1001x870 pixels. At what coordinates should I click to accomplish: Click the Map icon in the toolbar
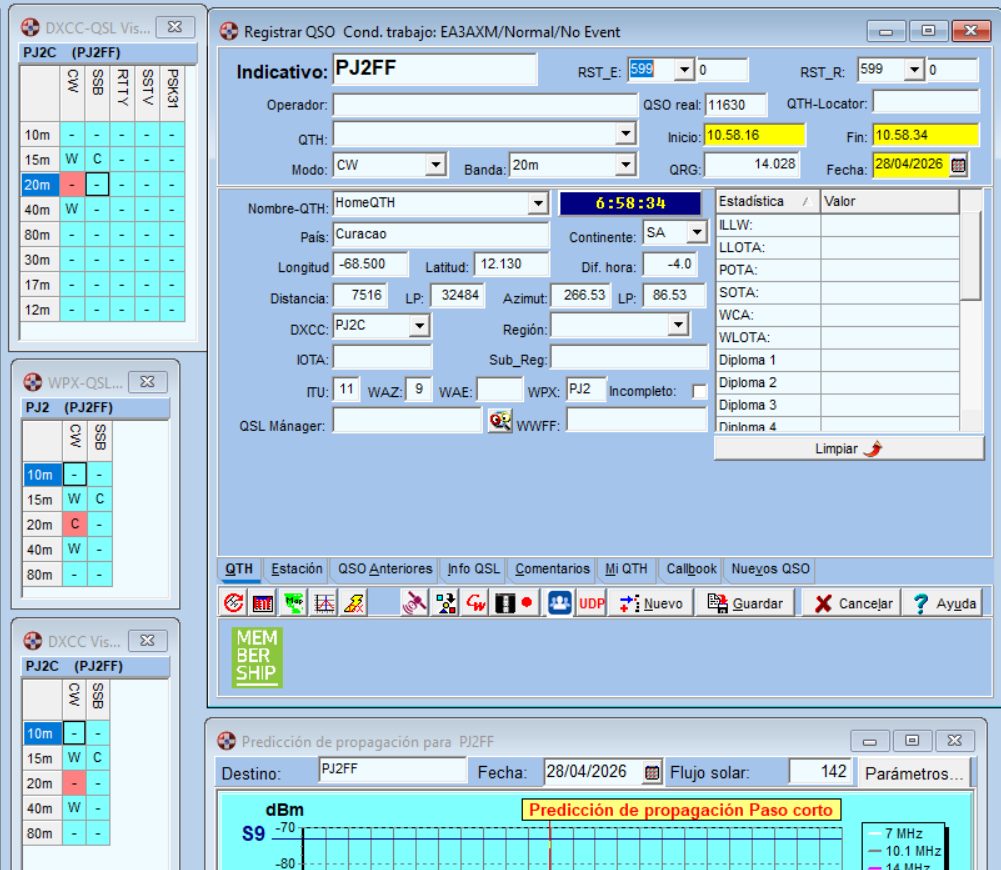tap(294, 604)
